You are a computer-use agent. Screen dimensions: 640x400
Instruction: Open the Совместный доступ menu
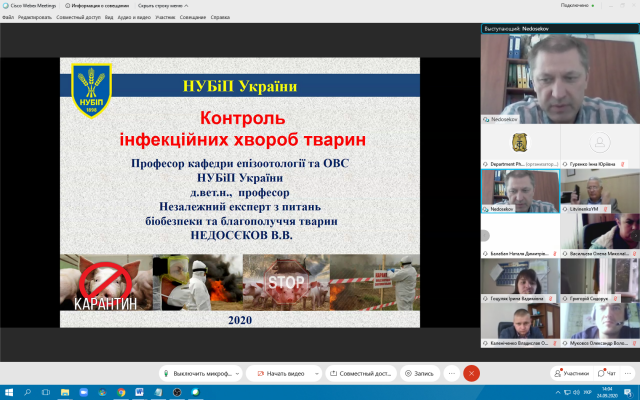point(78,18)
